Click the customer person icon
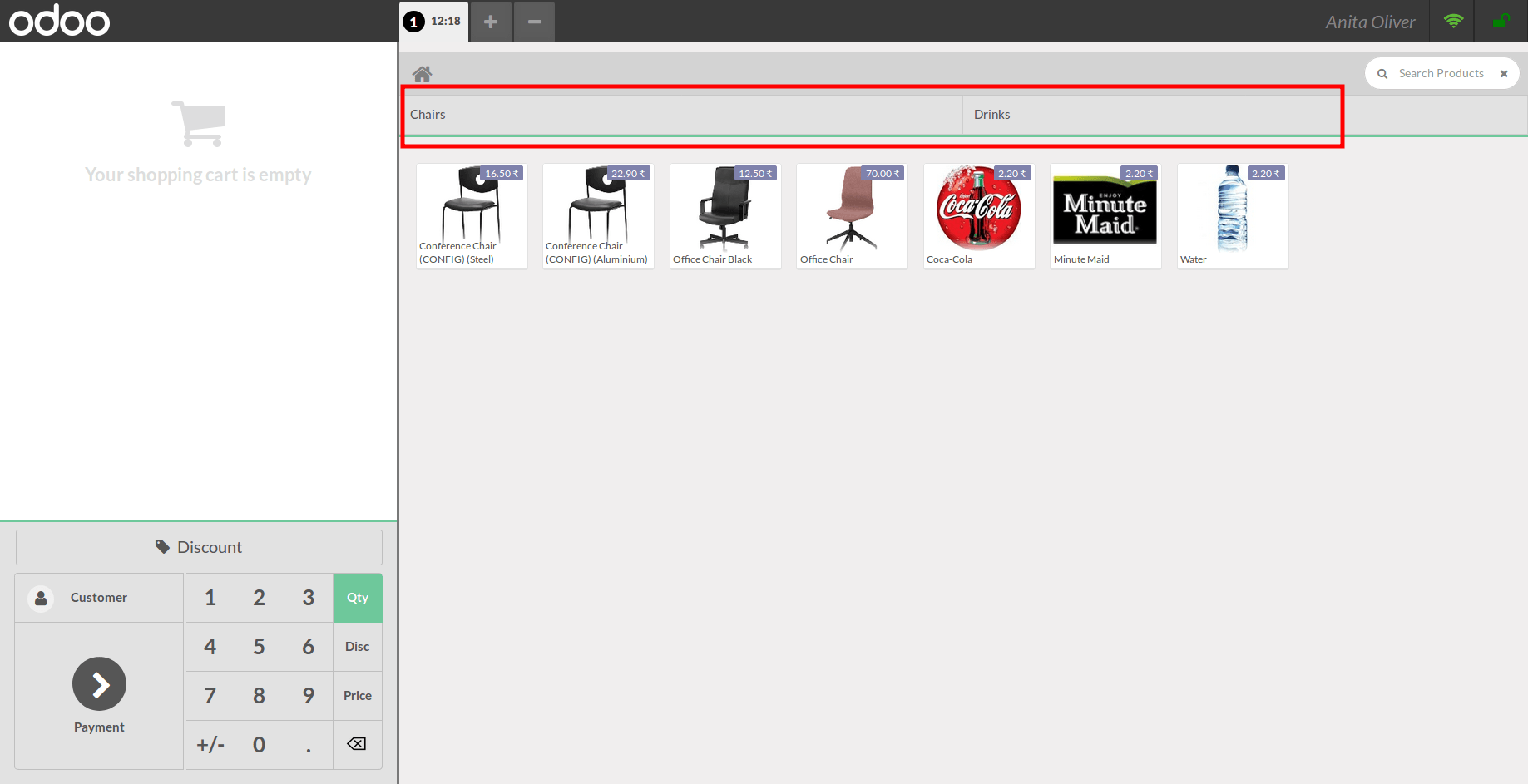Viewport: 1528px width, 784px height. tap(40, 597)
